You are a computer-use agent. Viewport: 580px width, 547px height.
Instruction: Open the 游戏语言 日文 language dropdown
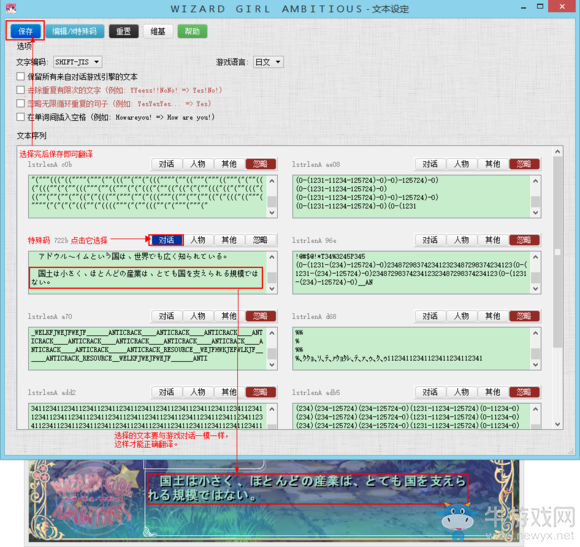[268, 62]
